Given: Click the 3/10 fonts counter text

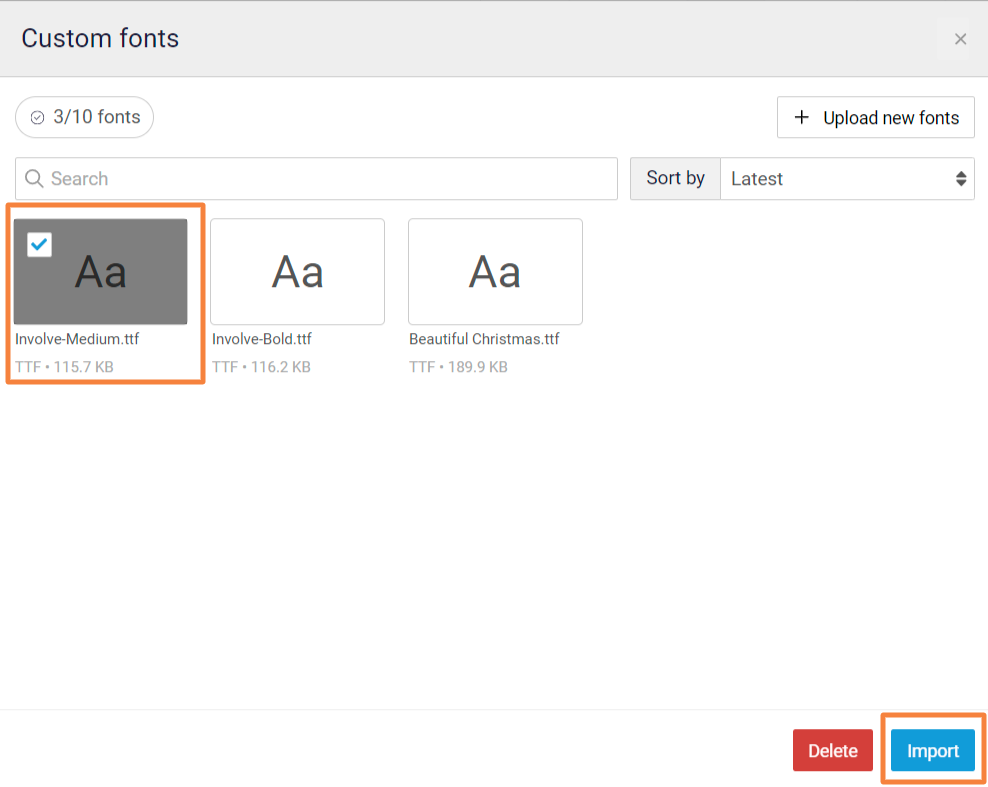Looking at the screenshot, I should (x=97, y=117).
